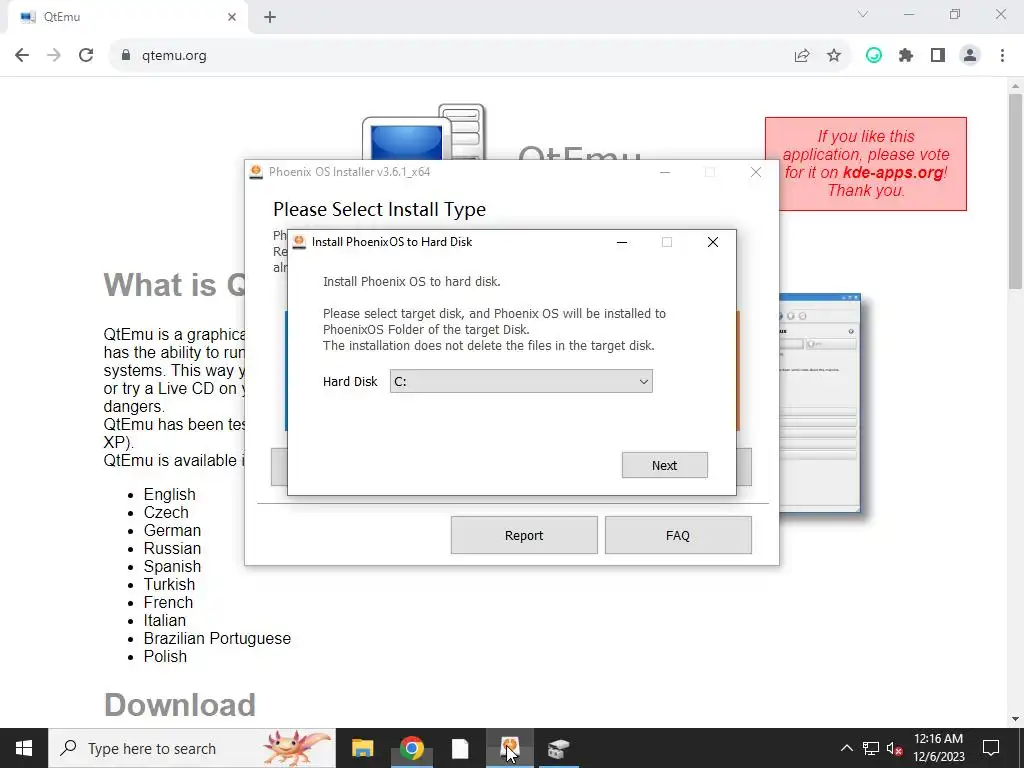Open the Chrome Extensions puzzle icon
Viewport: 1024px width, 768px height.
(x=906, y=56)
